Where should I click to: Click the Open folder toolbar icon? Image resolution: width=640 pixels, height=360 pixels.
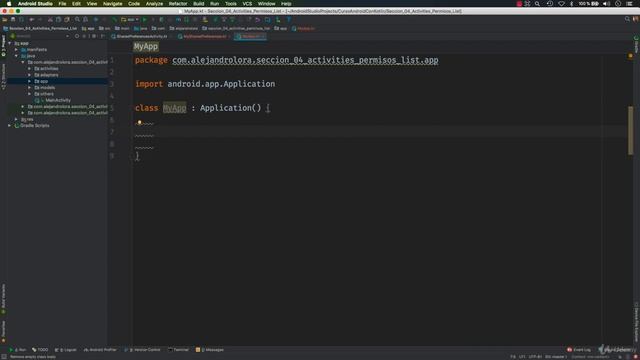point(5,19)
